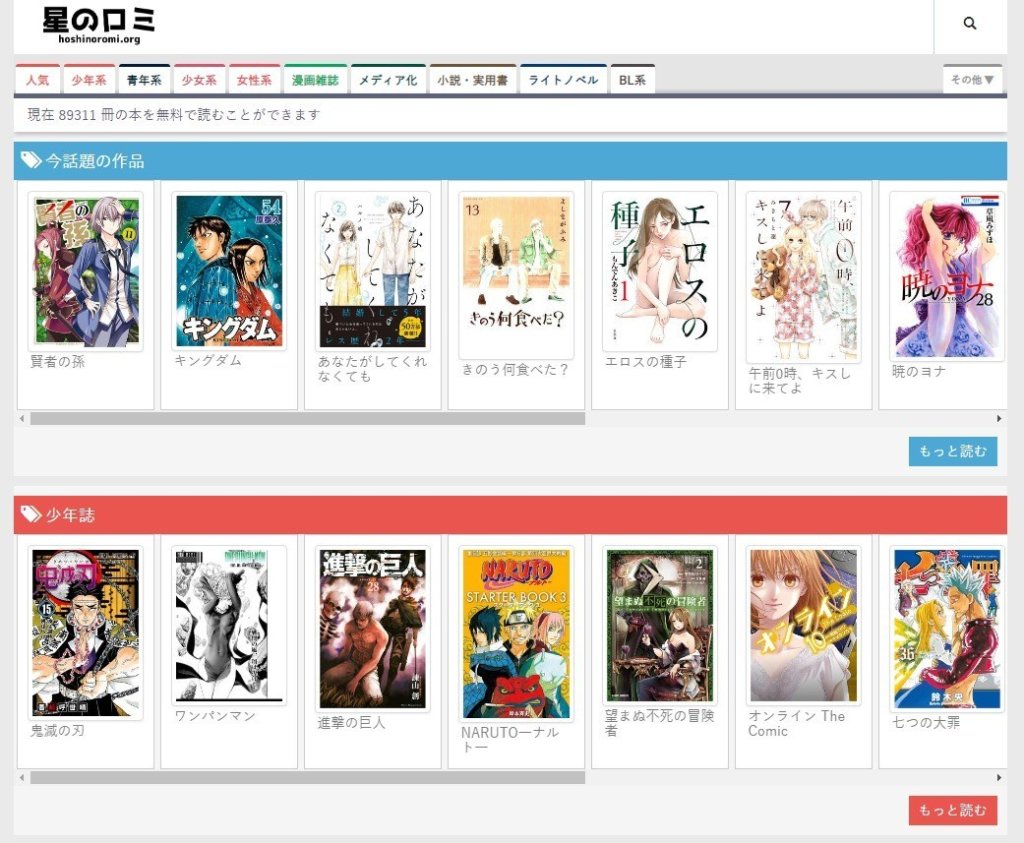Click あなたがしてくれなくても title link

[372, 369]
